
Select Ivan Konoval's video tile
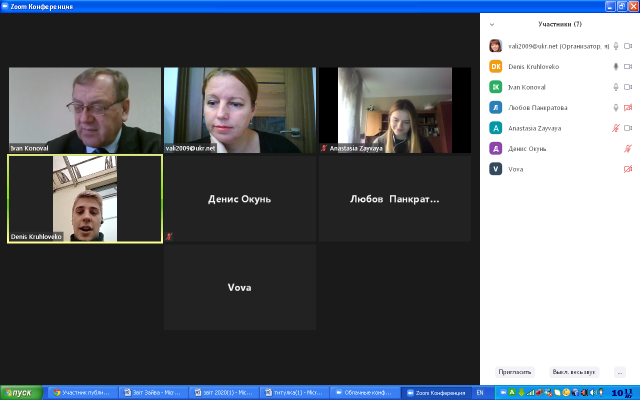click(x=85, y=110)
